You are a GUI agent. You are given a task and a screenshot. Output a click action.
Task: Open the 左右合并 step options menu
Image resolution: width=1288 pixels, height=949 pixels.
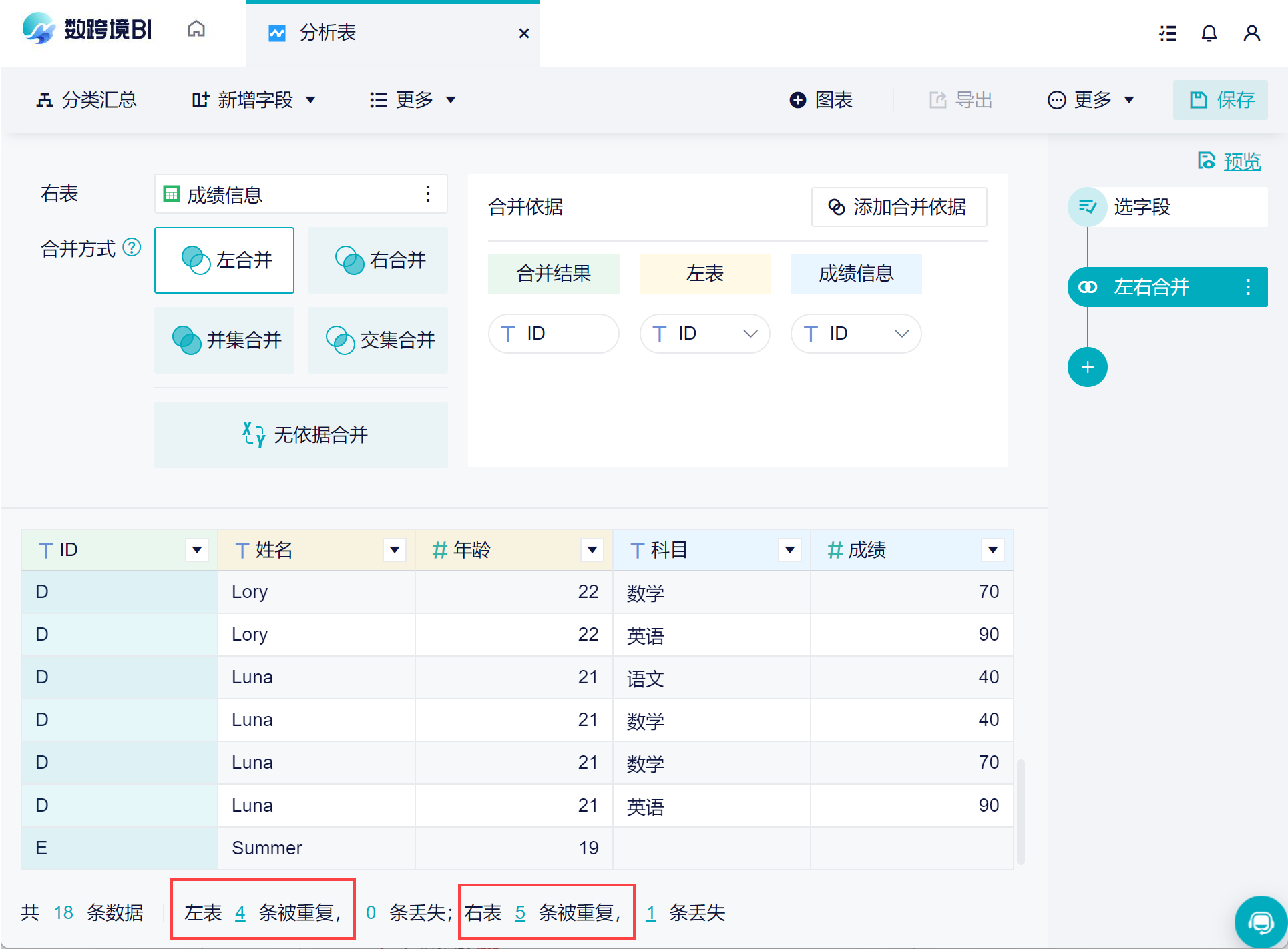(1247, 287)
